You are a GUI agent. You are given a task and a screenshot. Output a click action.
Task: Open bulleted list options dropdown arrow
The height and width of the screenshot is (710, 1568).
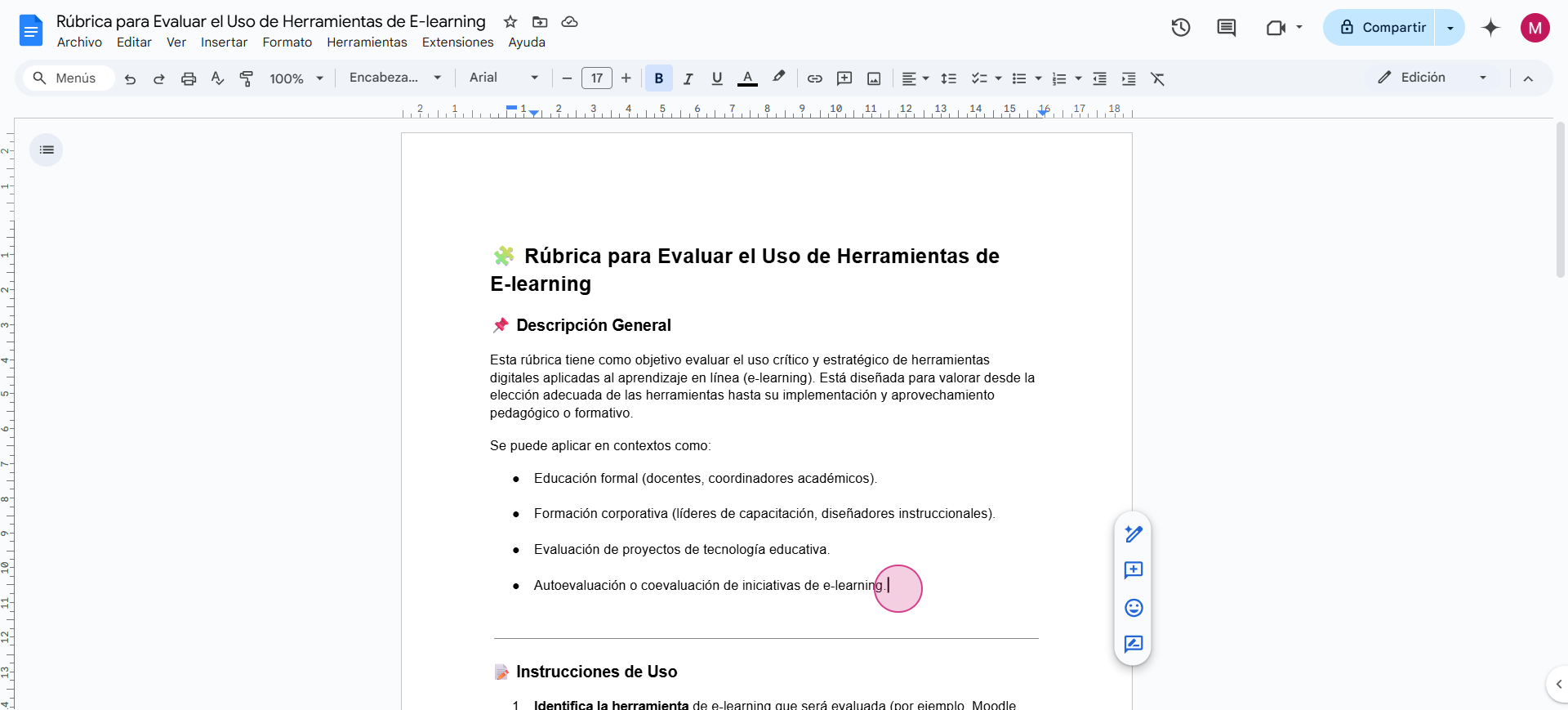click(1038, 78)
